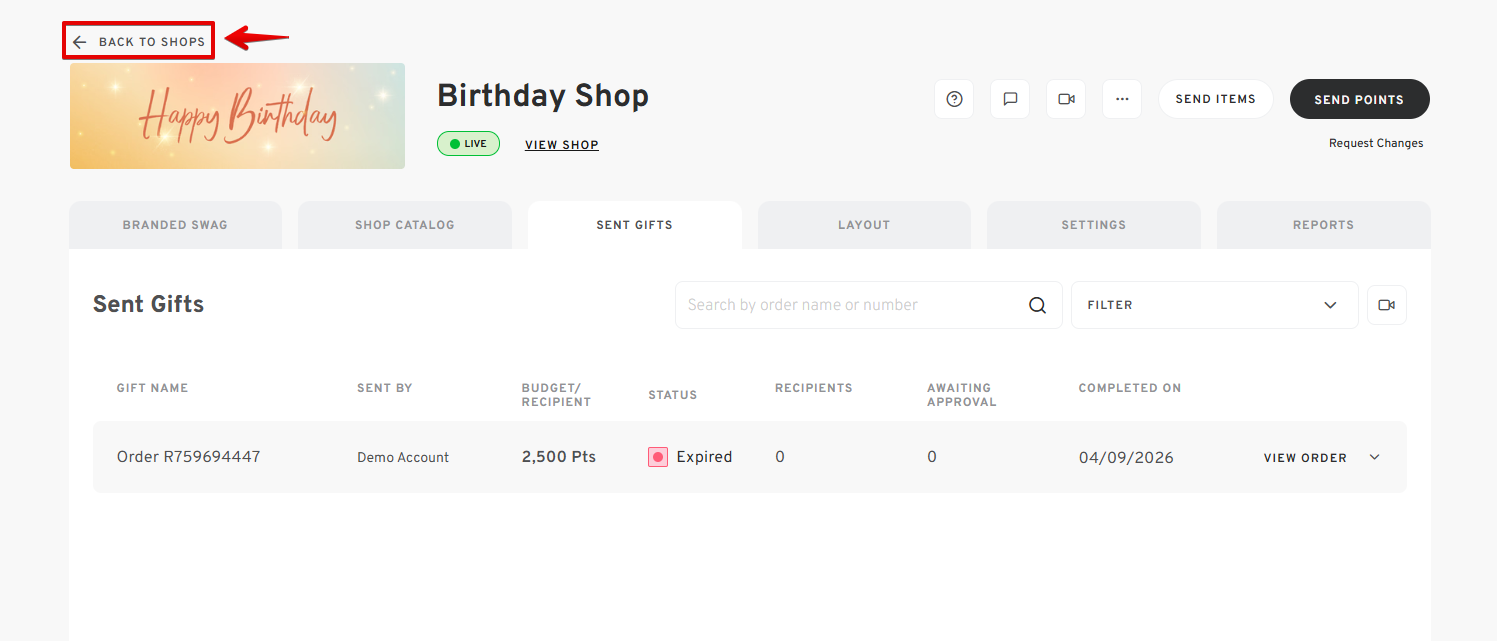Open the chat message icon

[1010, 99]
